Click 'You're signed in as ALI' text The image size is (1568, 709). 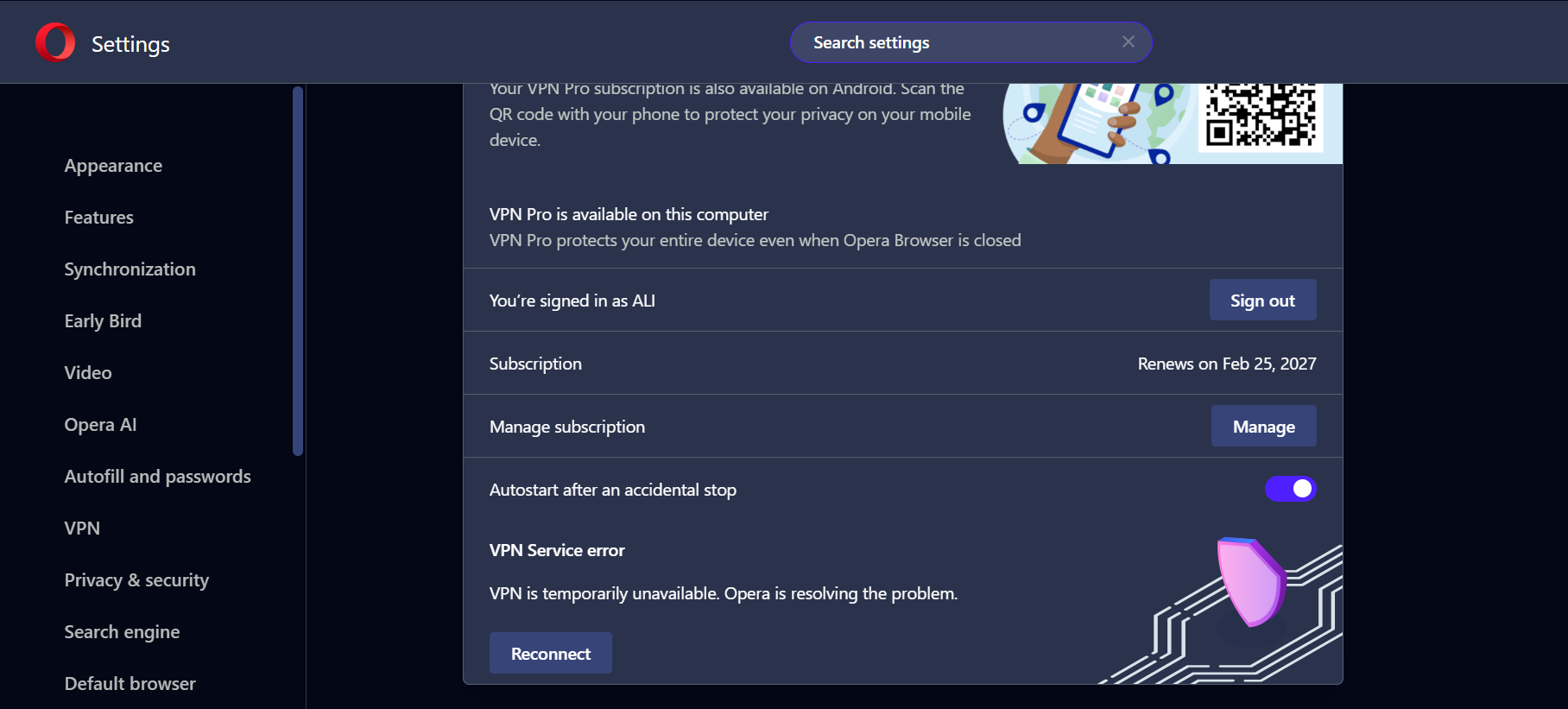click(x=572, y=301)
